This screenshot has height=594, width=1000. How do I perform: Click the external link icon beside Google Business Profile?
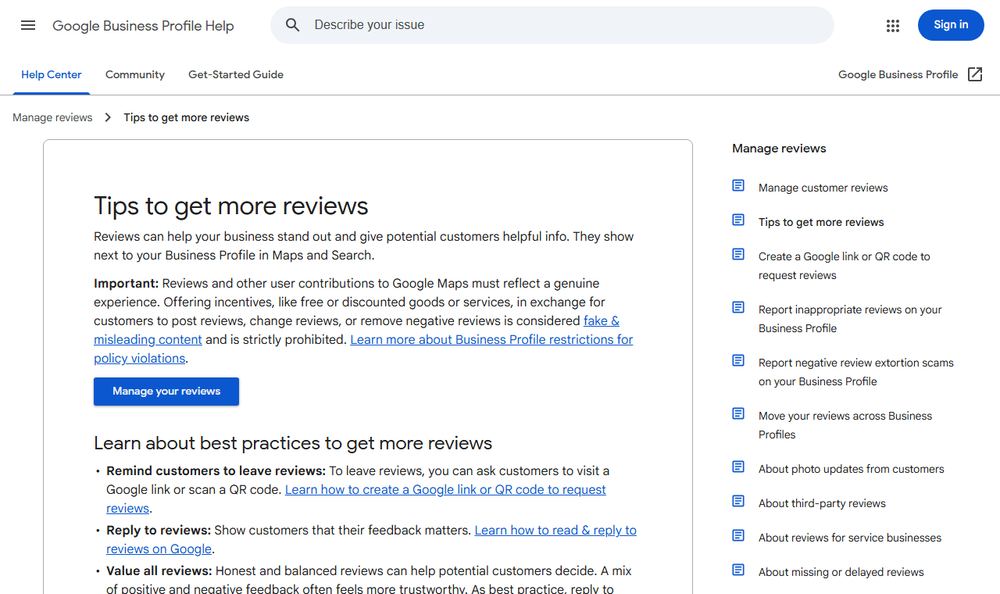tap(974, 74)
